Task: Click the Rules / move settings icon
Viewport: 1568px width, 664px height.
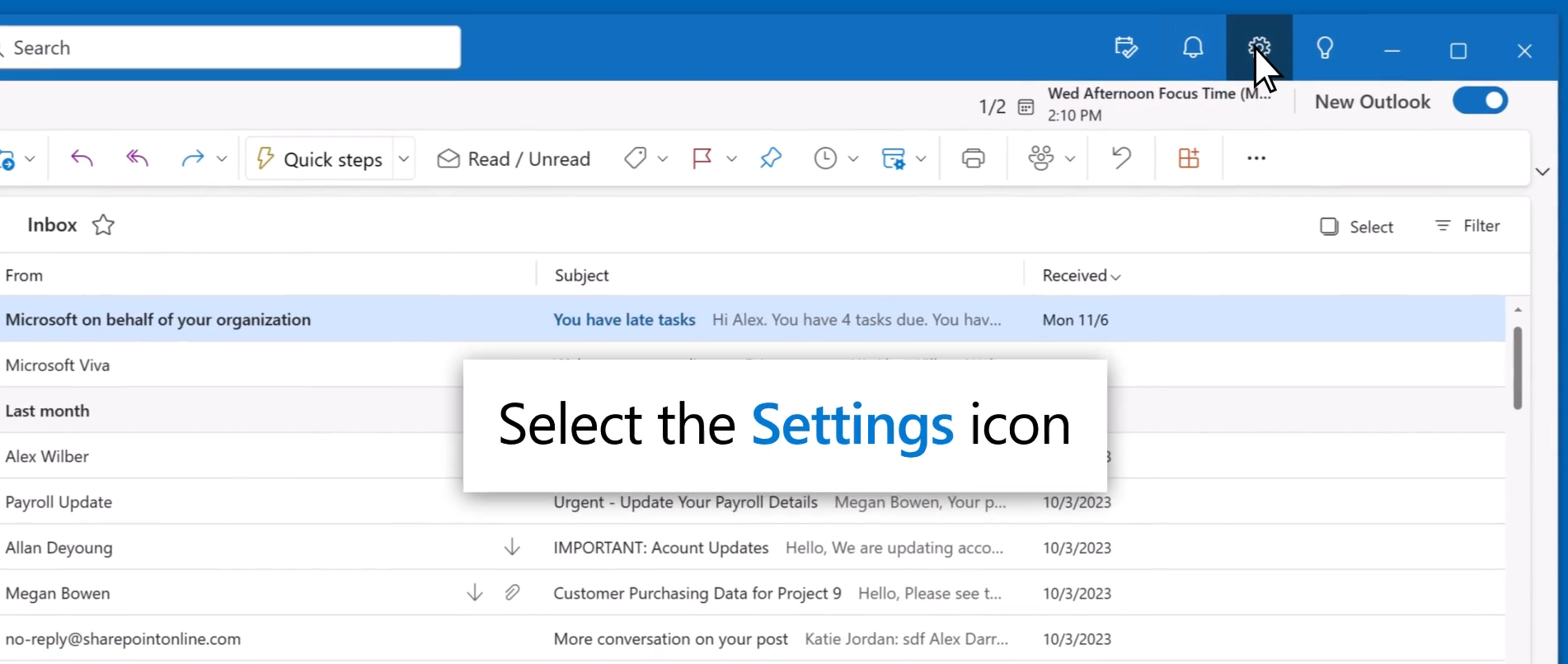Action: pyautogui.click(x=894, y=158)
